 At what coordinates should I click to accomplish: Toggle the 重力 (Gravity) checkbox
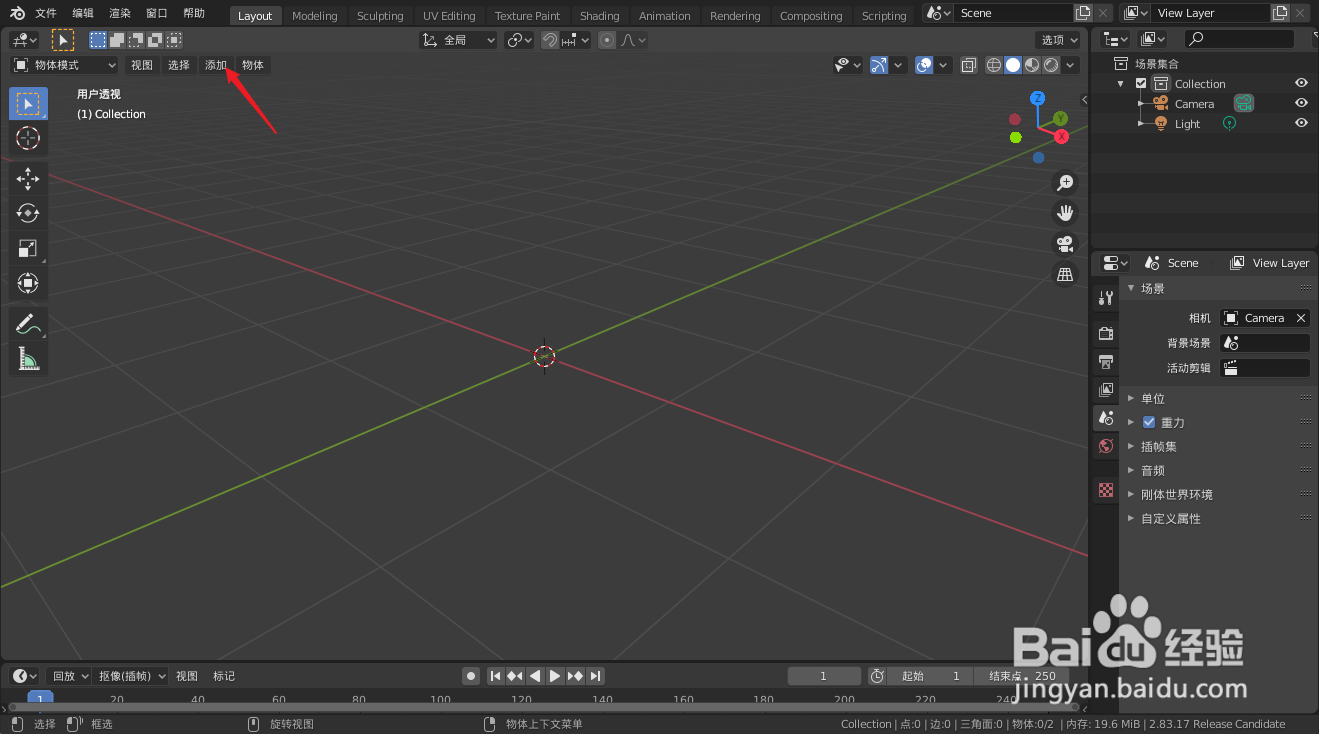(1148, 422)
